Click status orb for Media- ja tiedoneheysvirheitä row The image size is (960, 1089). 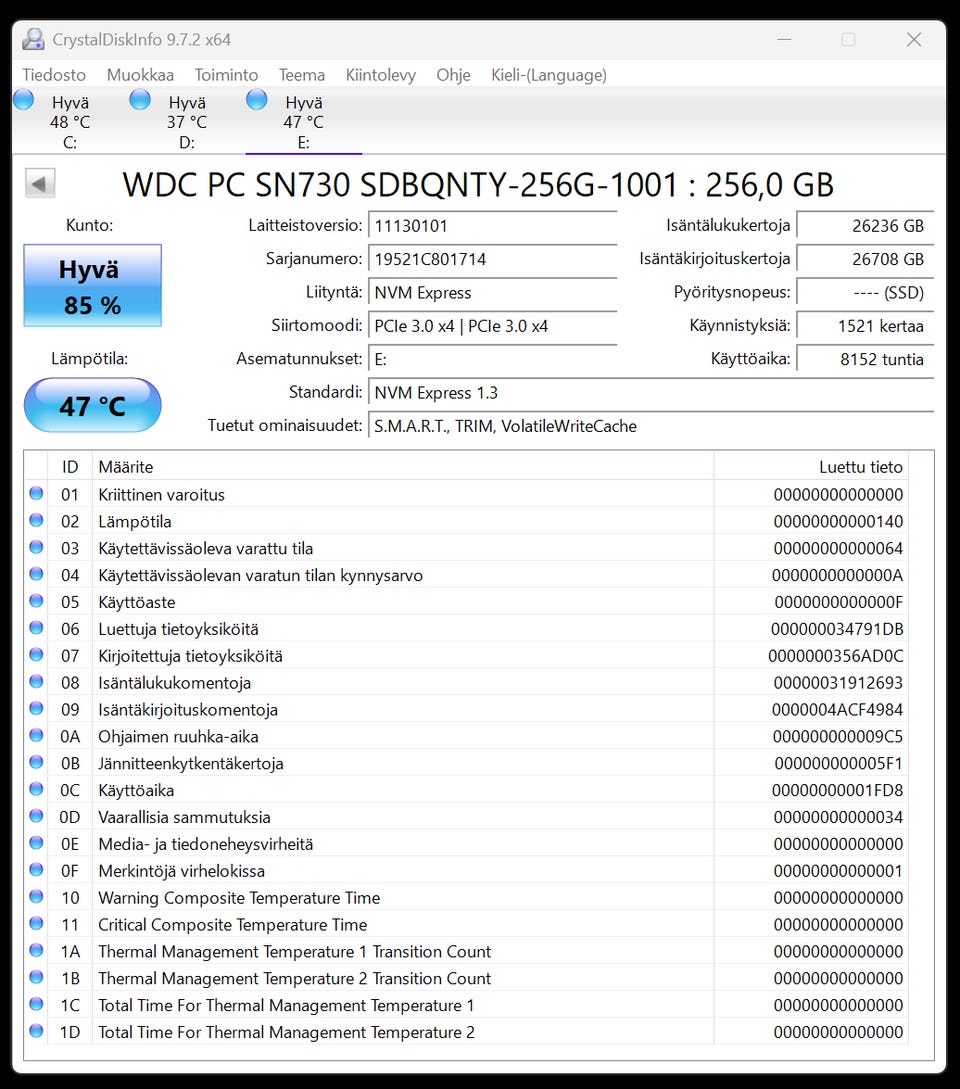(36, 842)
